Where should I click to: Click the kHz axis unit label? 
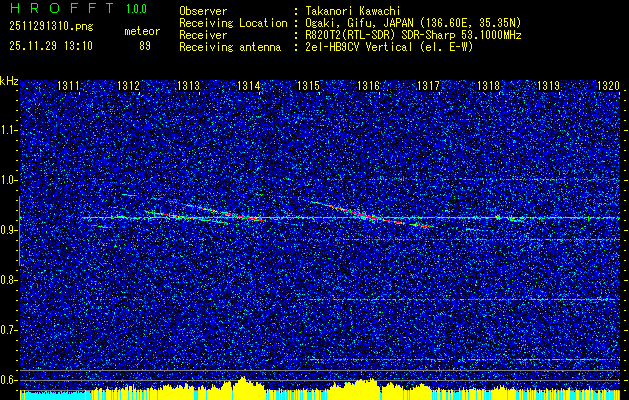[x=9, y=81]
